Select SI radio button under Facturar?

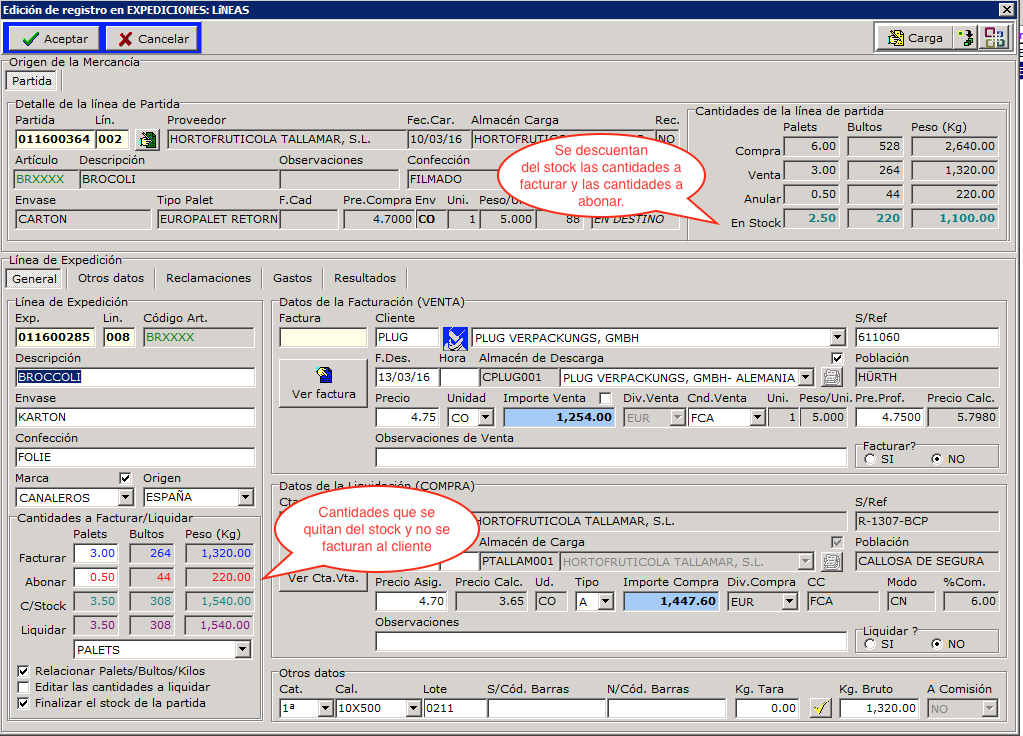(x=870, y=459)
